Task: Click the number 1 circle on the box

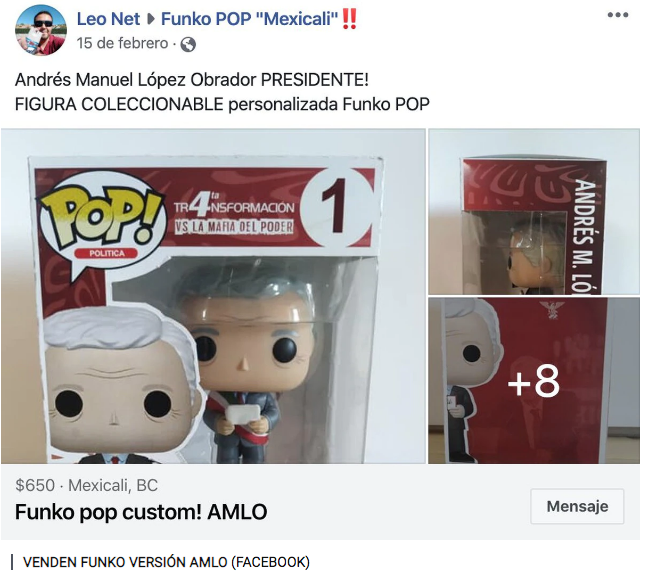Action: (x=337, y=205)
